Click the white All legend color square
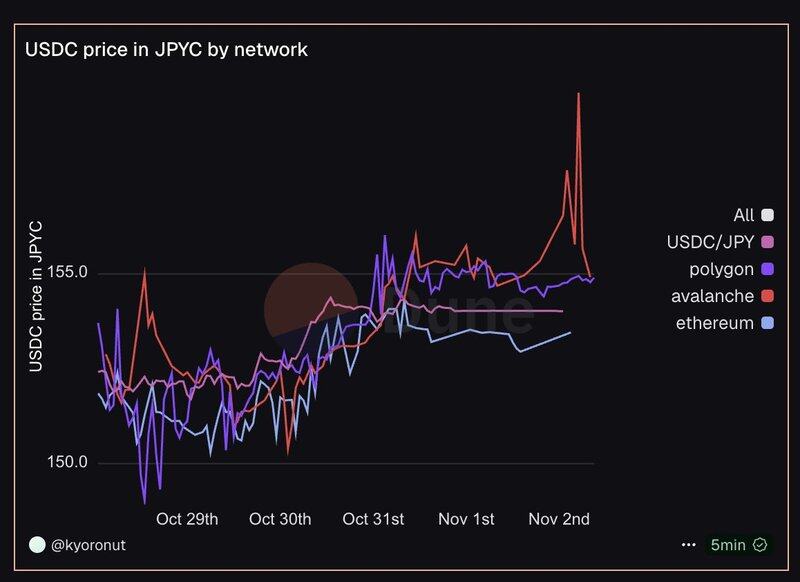This screenshot has height=582, width=800. pos(768,215)
